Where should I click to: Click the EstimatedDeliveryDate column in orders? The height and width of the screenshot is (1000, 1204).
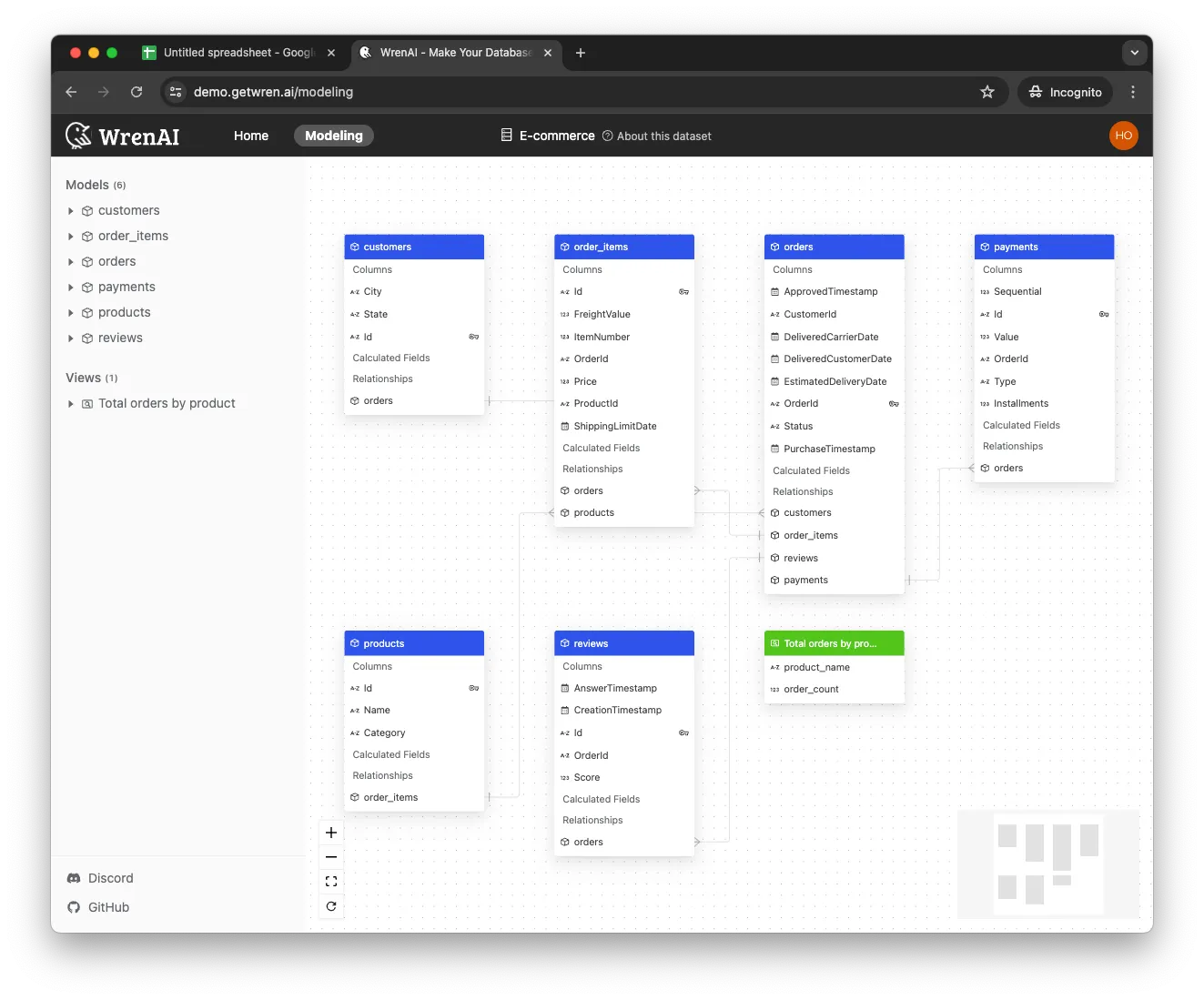(x=835, y=381)
